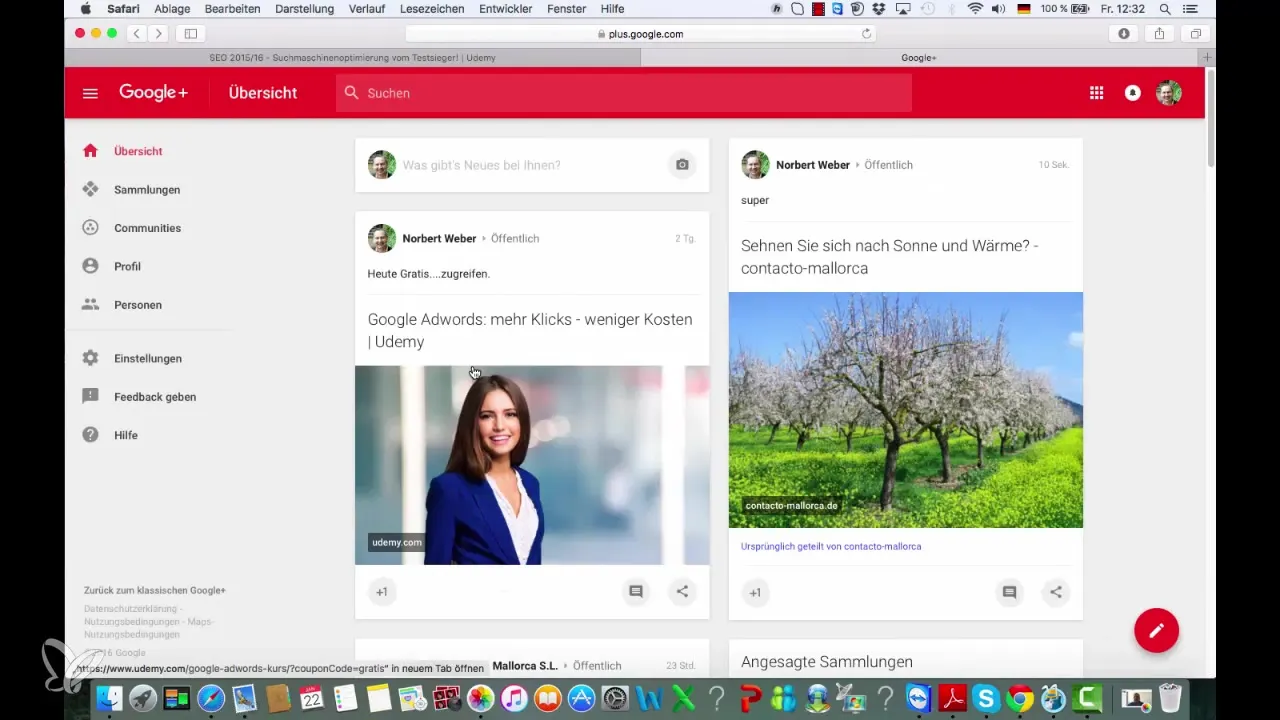Open 'Google Adwords: mehr Klicks' post title
This screenshot has width=1280, height=720.
point(530,330)
